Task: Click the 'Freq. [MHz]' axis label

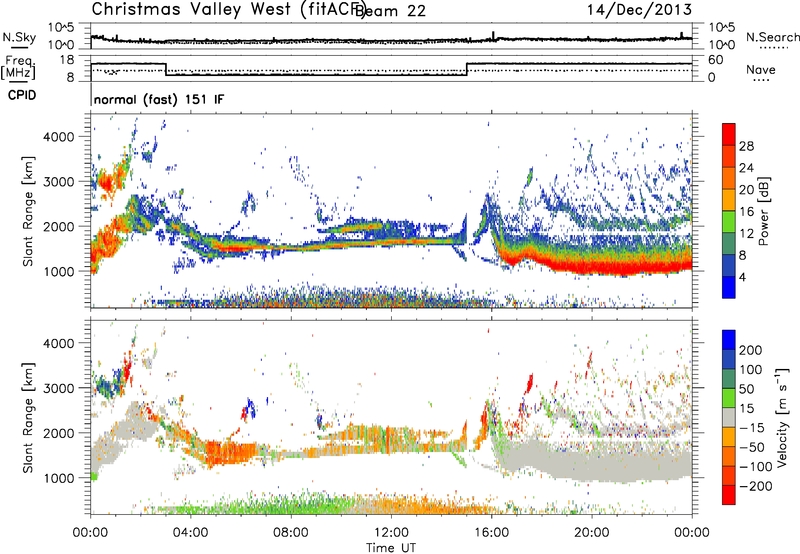Action: point(18,67)
